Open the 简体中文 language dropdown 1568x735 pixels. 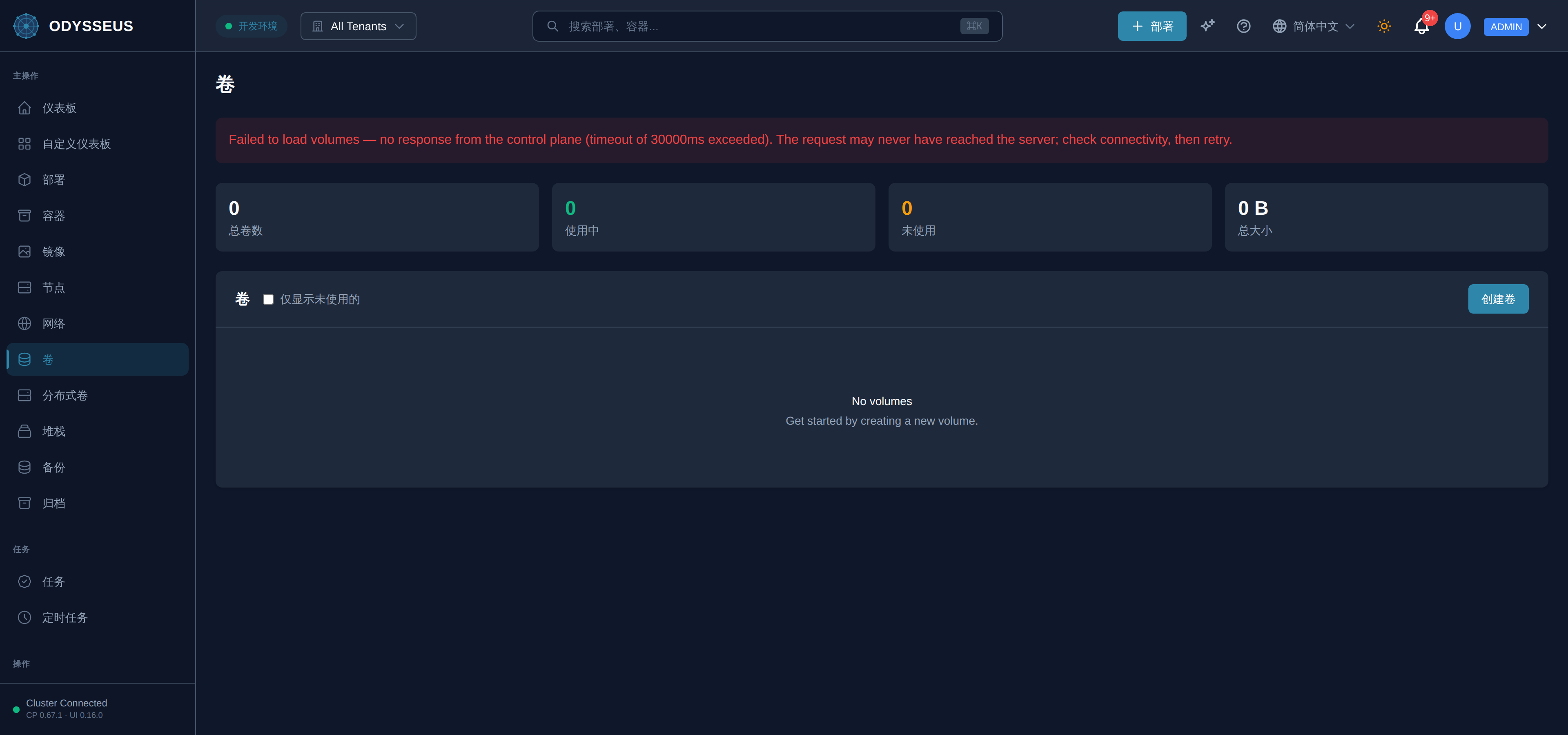[1314, 26]
